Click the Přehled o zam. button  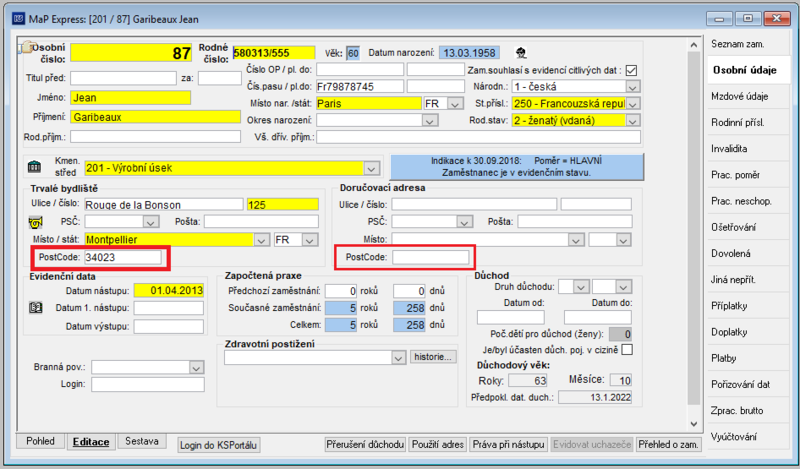click(x=668, y=445)
